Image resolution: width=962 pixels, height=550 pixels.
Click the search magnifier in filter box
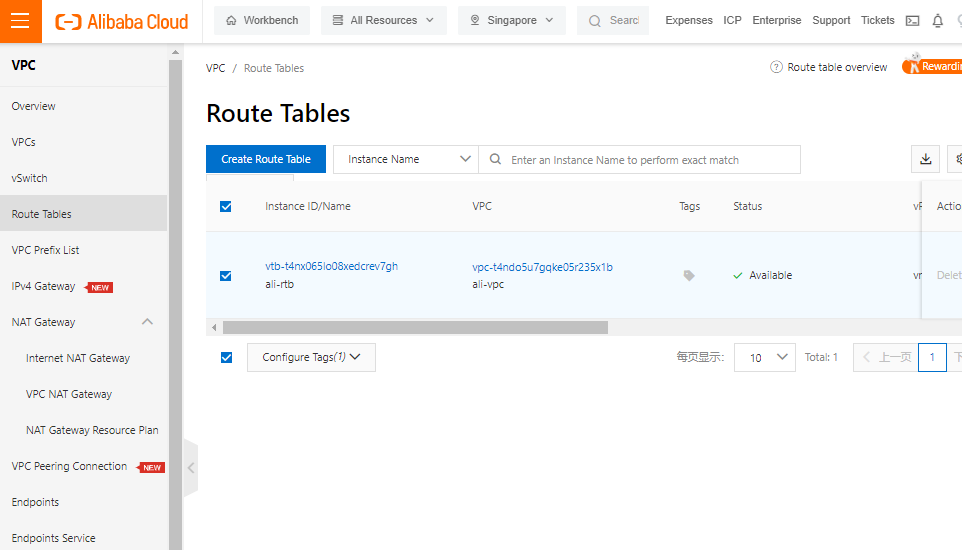point(495,159)
